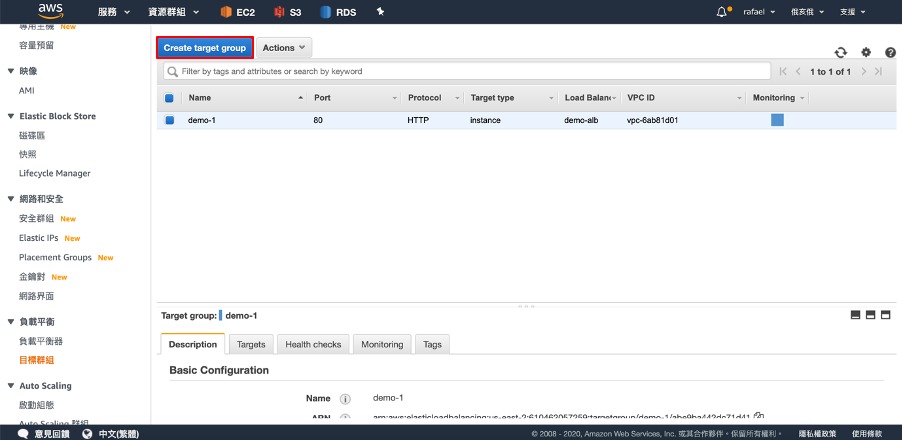Switch to the Tags tab
Viewport: 902px width, 440px height.
click(432, 344)
